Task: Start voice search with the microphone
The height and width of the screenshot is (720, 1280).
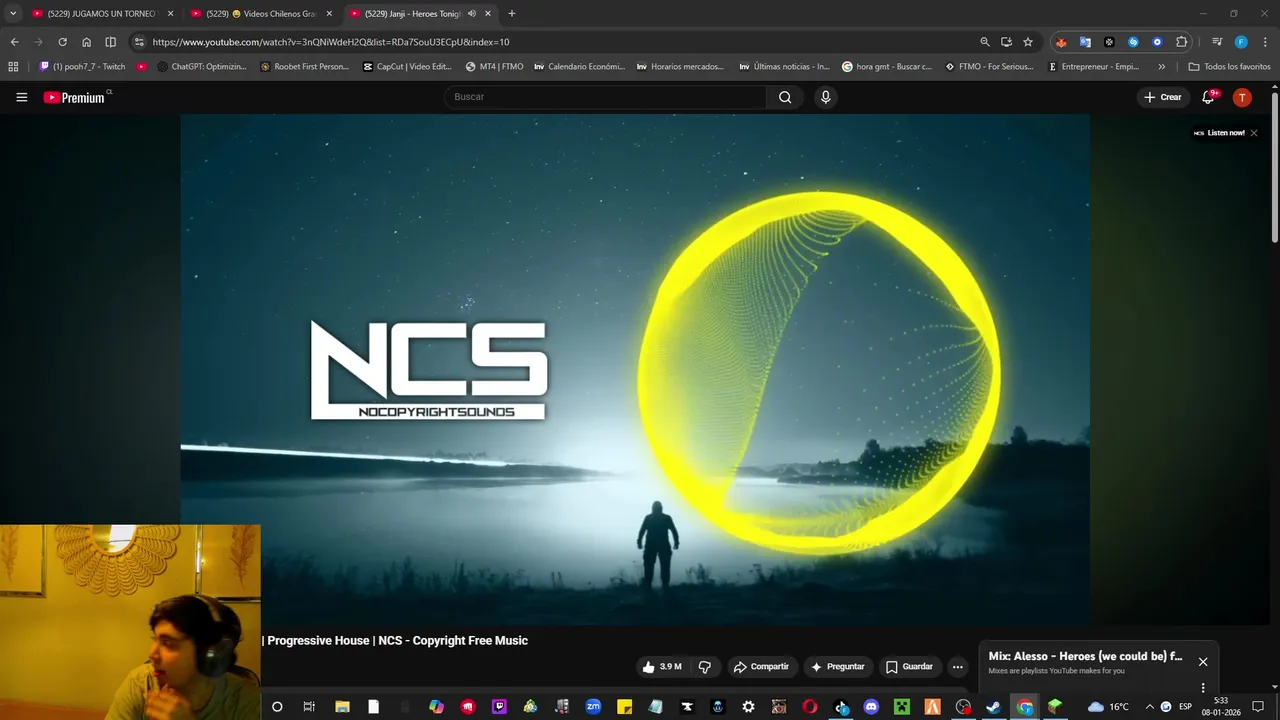Action: click(825, 97)
